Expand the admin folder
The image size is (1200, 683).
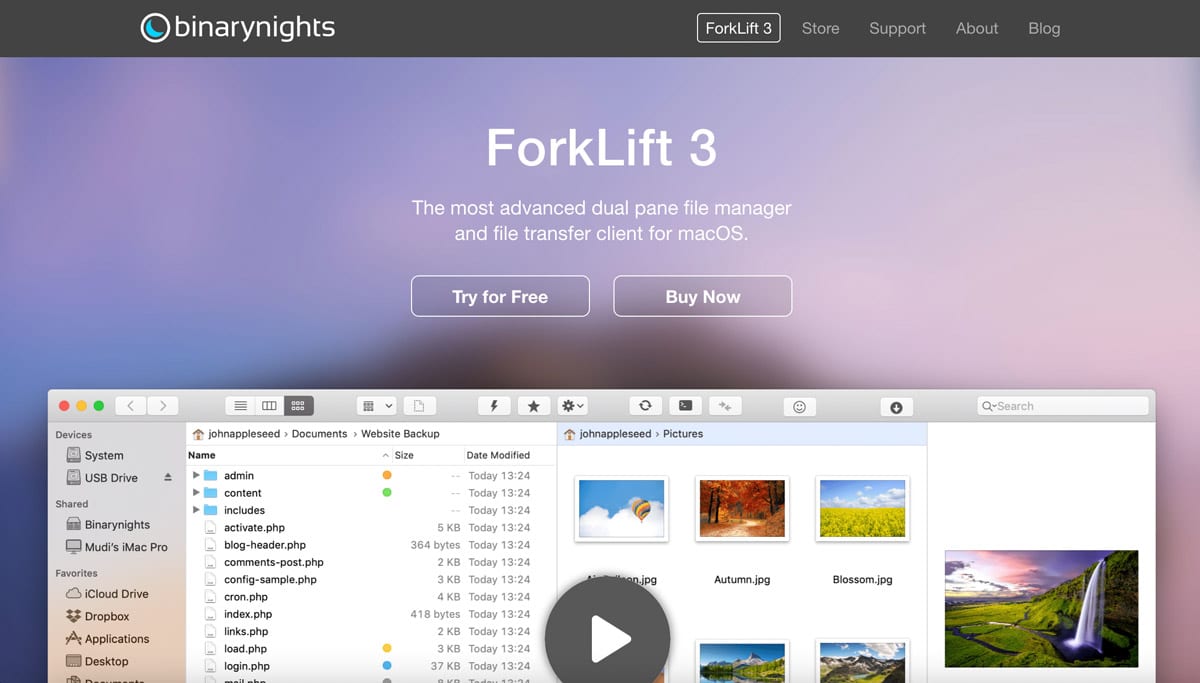tap(196, 475)
